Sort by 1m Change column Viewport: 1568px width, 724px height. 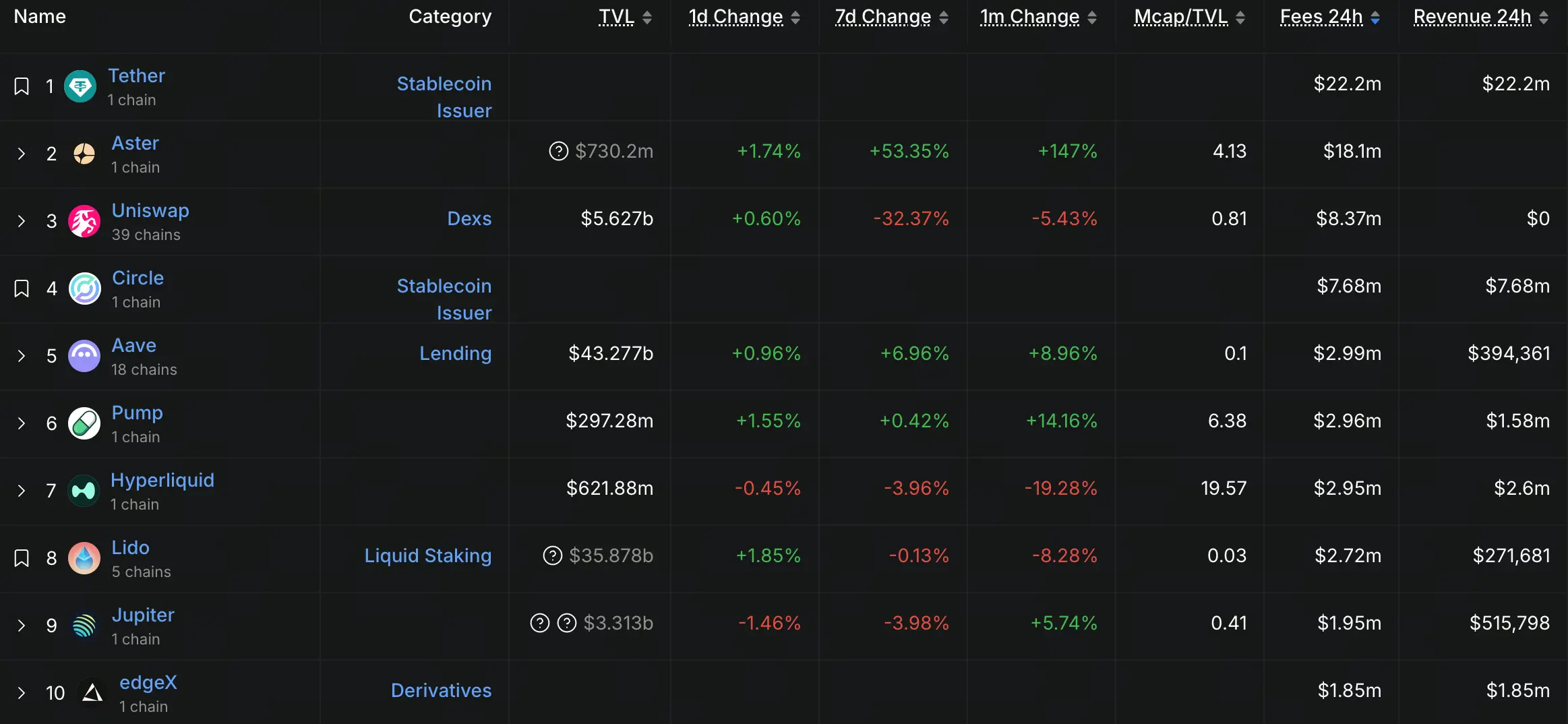pyautogui.click(x=1038, y=17)
